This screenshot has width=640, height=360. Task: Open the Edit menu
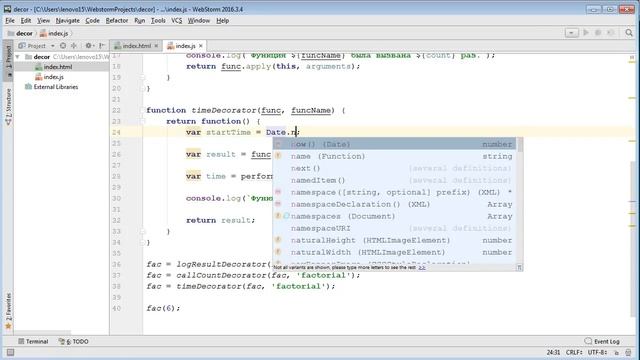click(26, 20)
